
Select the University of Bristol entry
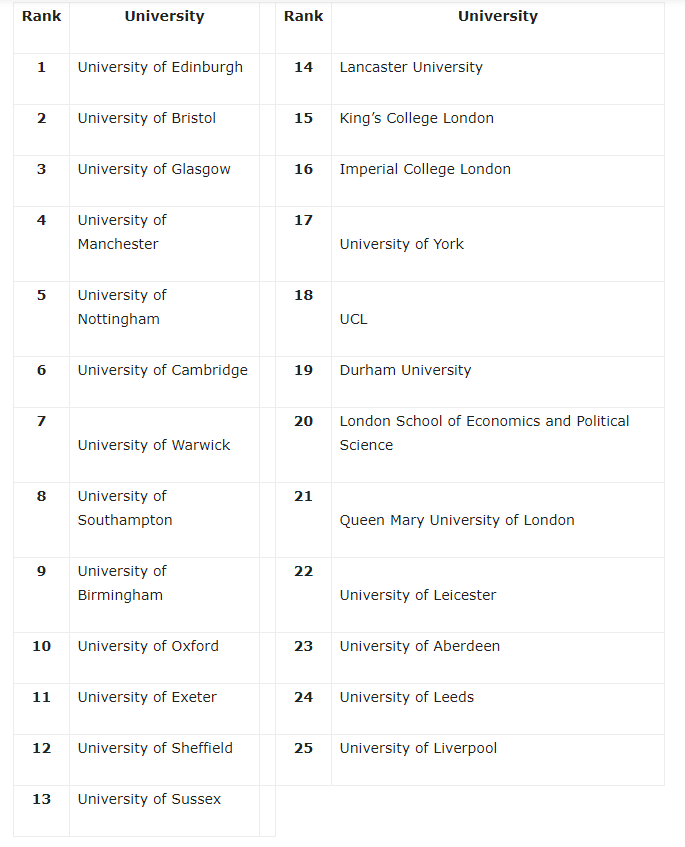(147, 118)
